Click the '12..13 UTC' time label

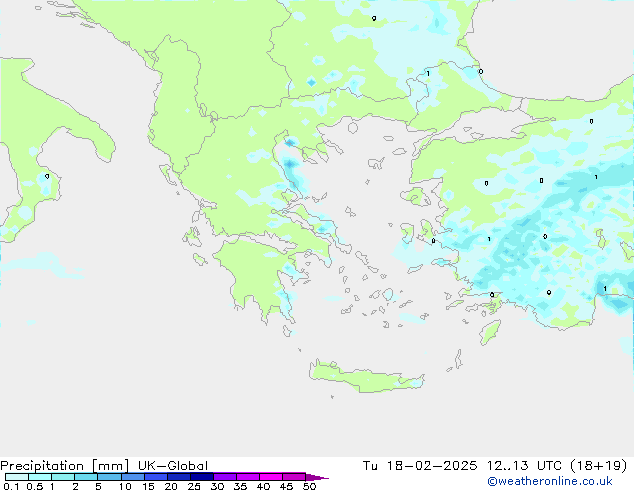(524, 466)
